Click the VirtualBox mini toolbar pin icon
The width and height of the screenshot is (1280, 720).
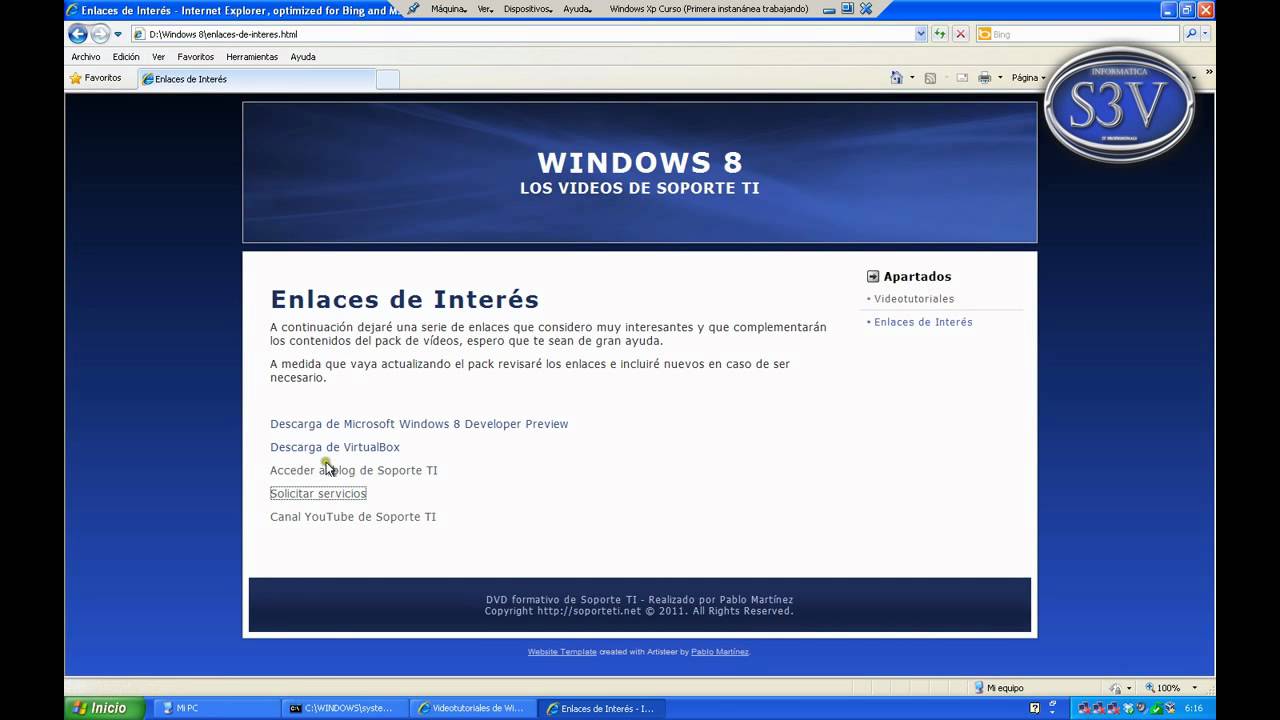413,9
